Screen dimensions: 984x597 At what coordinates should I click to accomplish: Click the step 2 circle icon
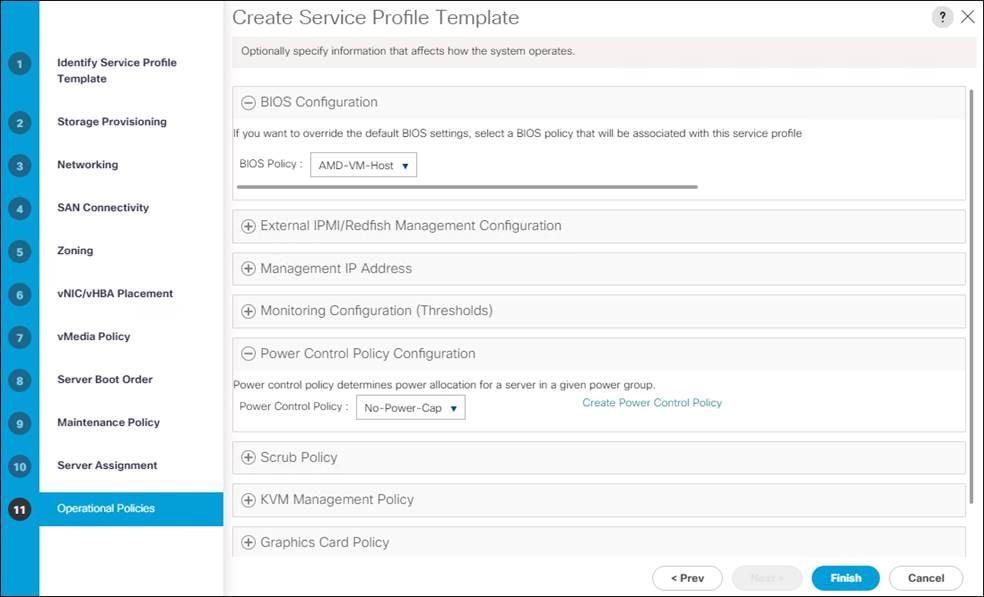coord(19,122)
